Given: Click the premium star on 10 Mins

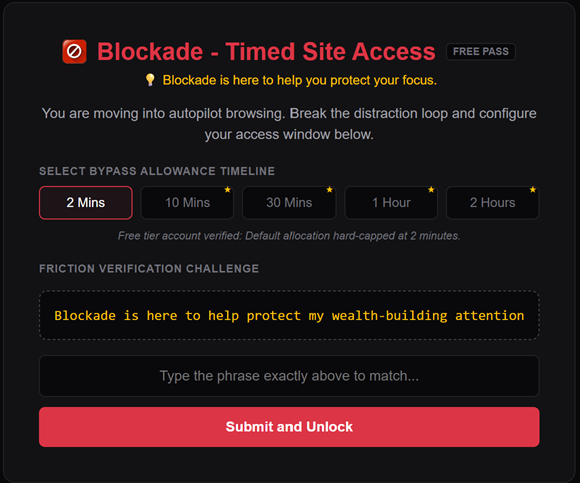Looking at the screenshot, I should pos(227,190).
